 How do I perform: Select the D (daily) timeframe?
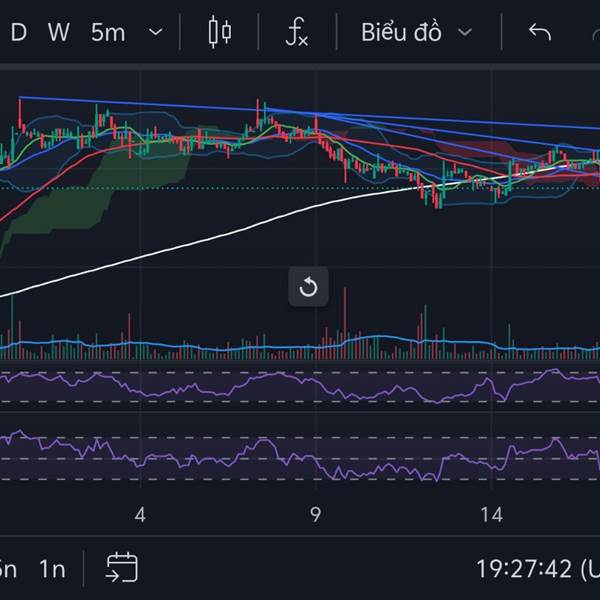pyautogui.click(x=19, y=32)
